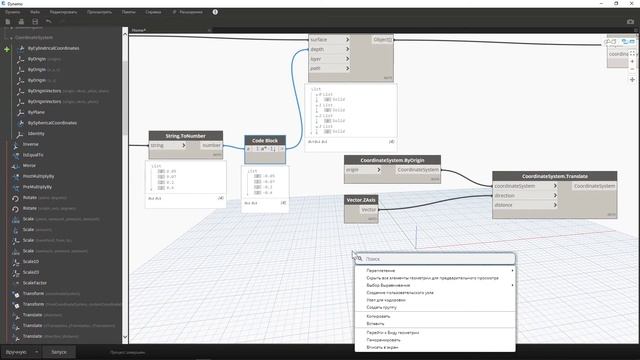Open the Файл menu
Screen dimensions: 640x360
click(35, 12)
